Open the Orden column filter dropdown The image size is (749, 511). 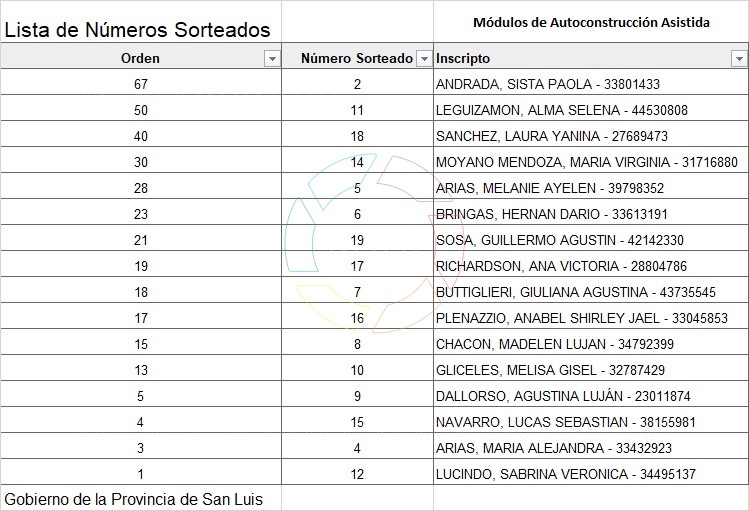point(271,59)
